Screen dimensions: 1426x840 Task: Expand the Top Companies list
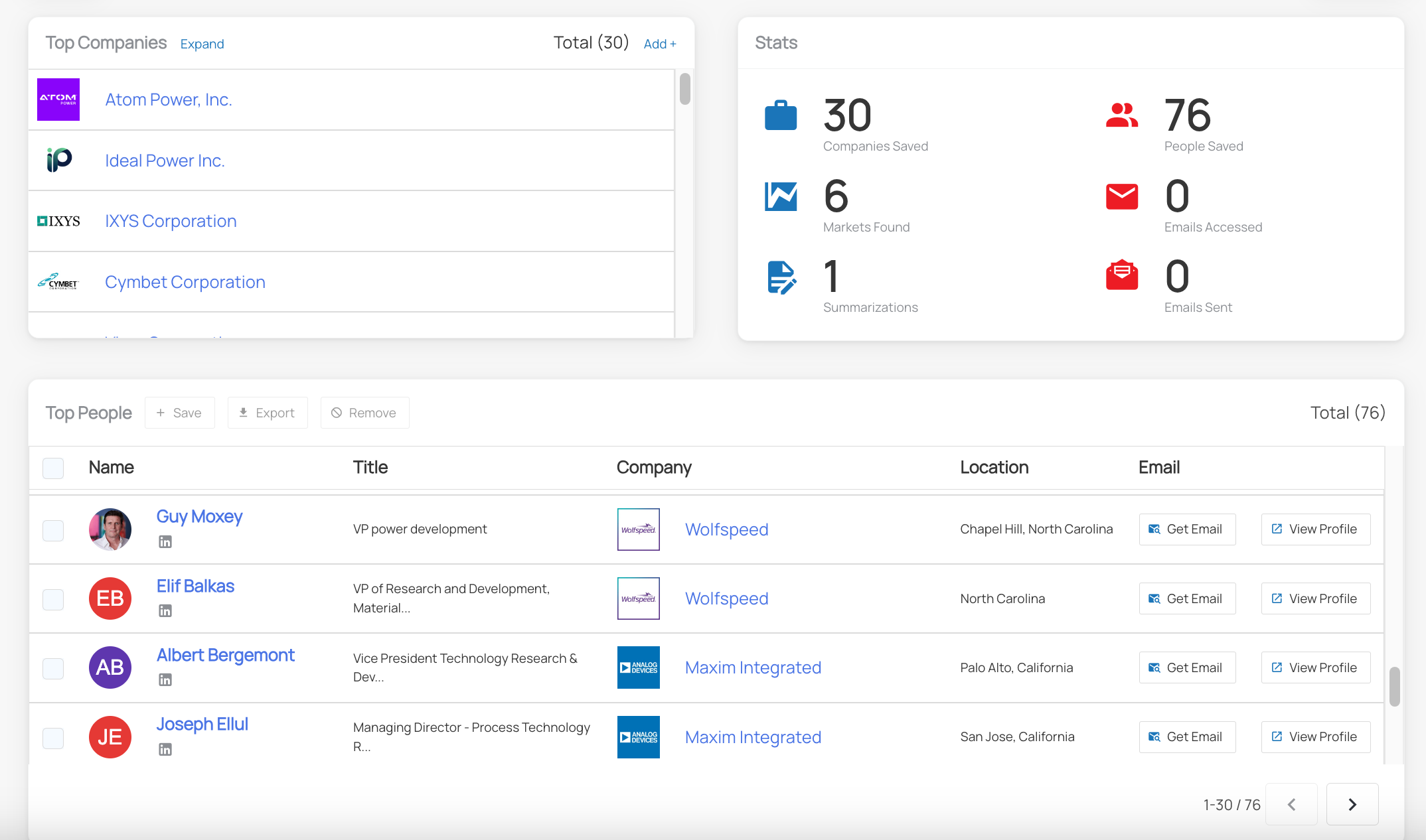[202, 44]
